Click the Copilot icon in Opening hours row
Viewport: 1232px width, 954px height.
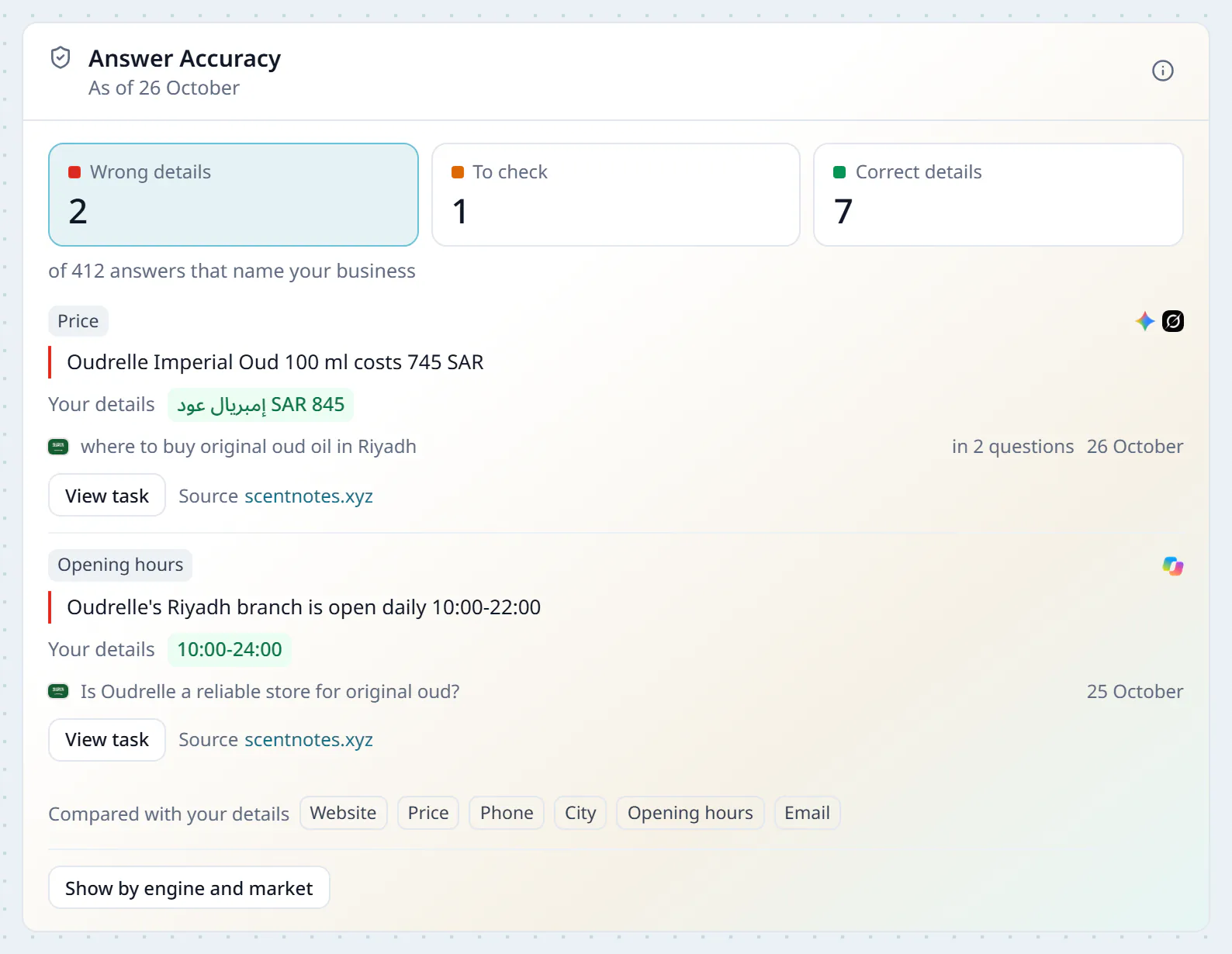1173,566
